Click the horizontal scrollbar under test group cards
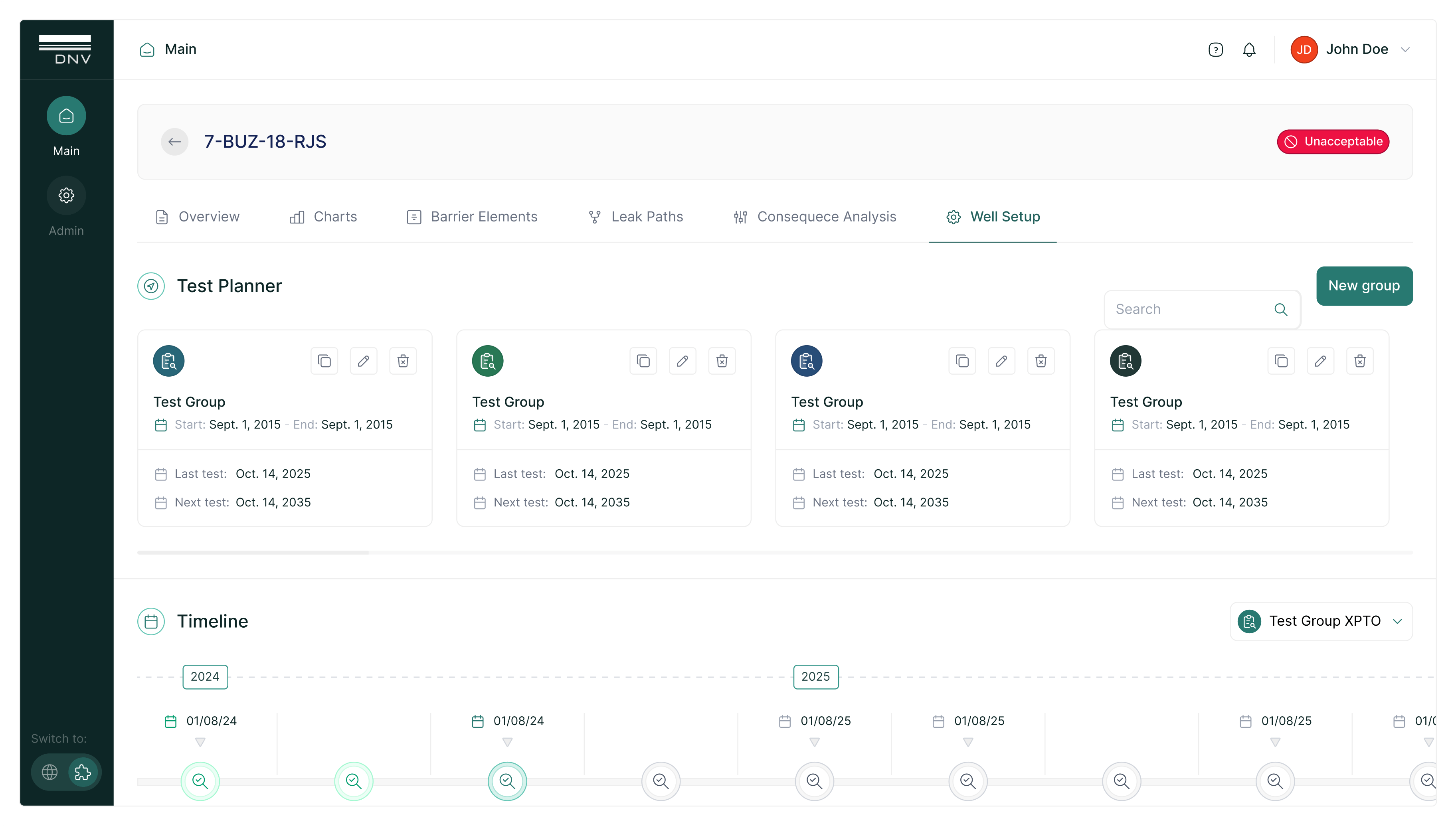The width and height of the screenshot is (1456, 826). pyautogui.click(x=253, y=552)
